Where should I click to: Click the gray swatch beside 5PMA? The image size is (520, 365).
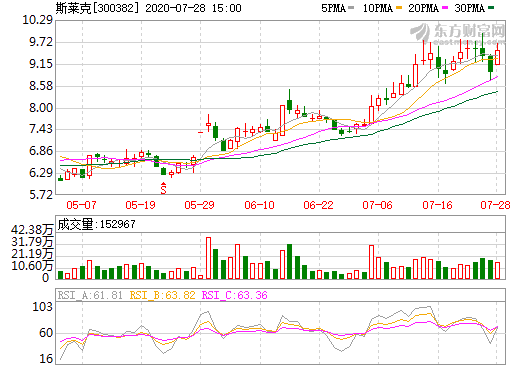pos(351,7)
